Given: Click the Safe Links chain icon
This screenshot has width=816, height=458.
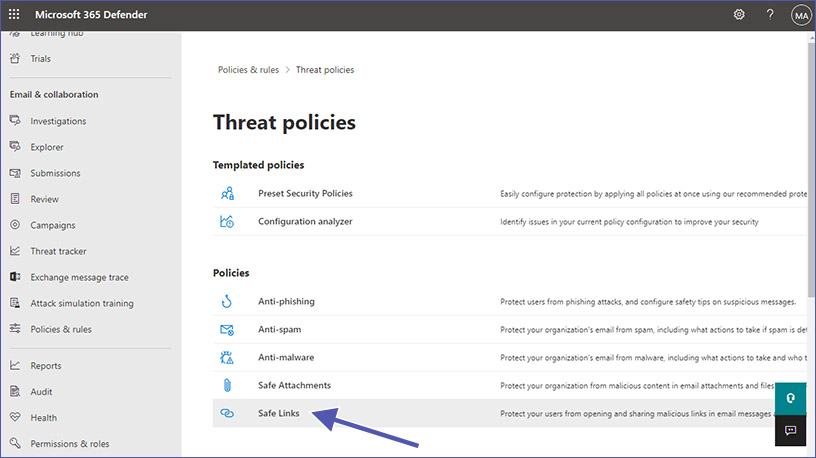Looking at the screenshot, I should coord(227,413).
